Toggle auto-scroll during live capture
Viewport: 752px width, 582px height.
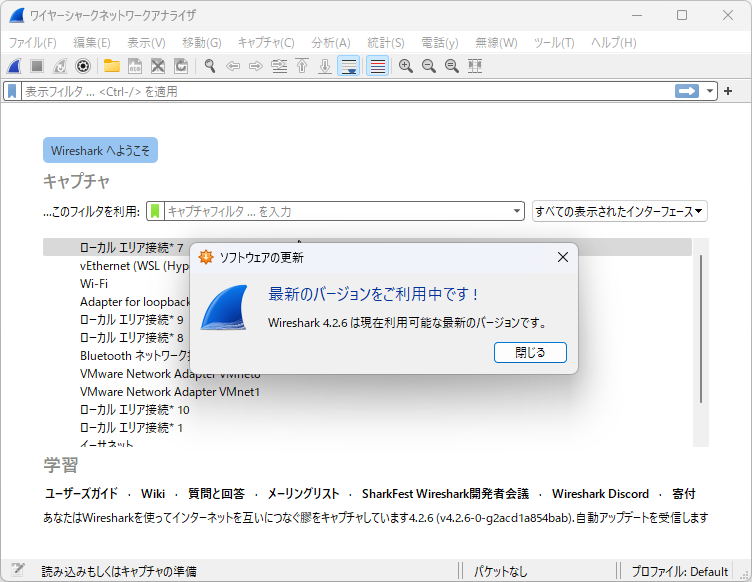(x=349, y=66)
